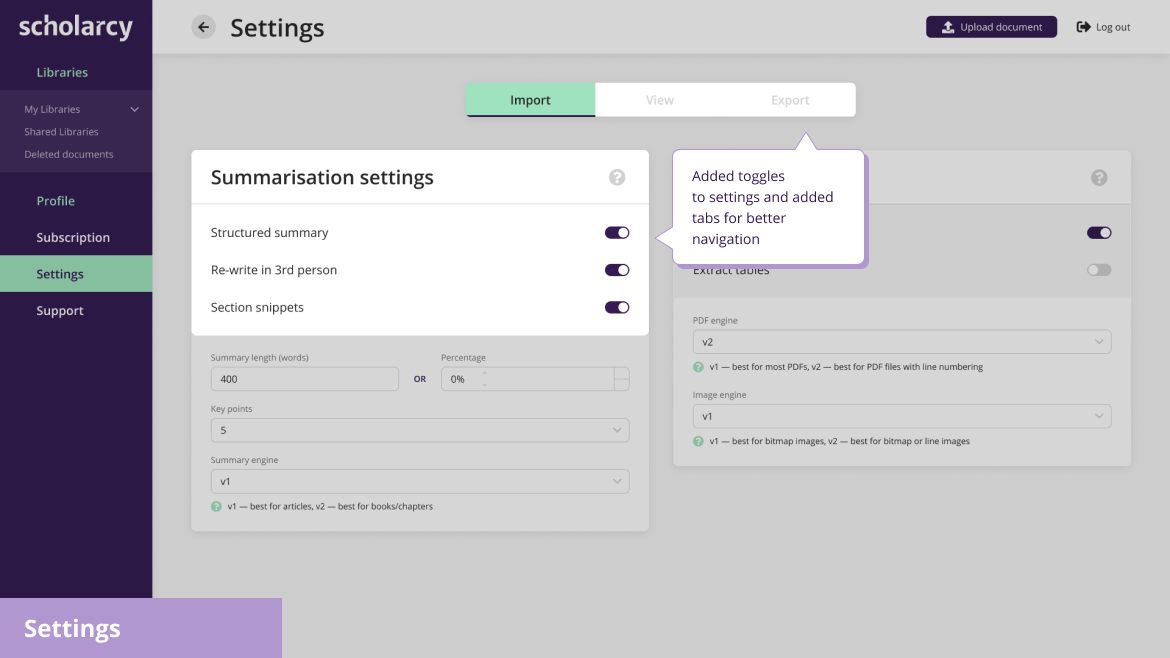
Task: Click the Summary length words field
Action: click(304, 379)
